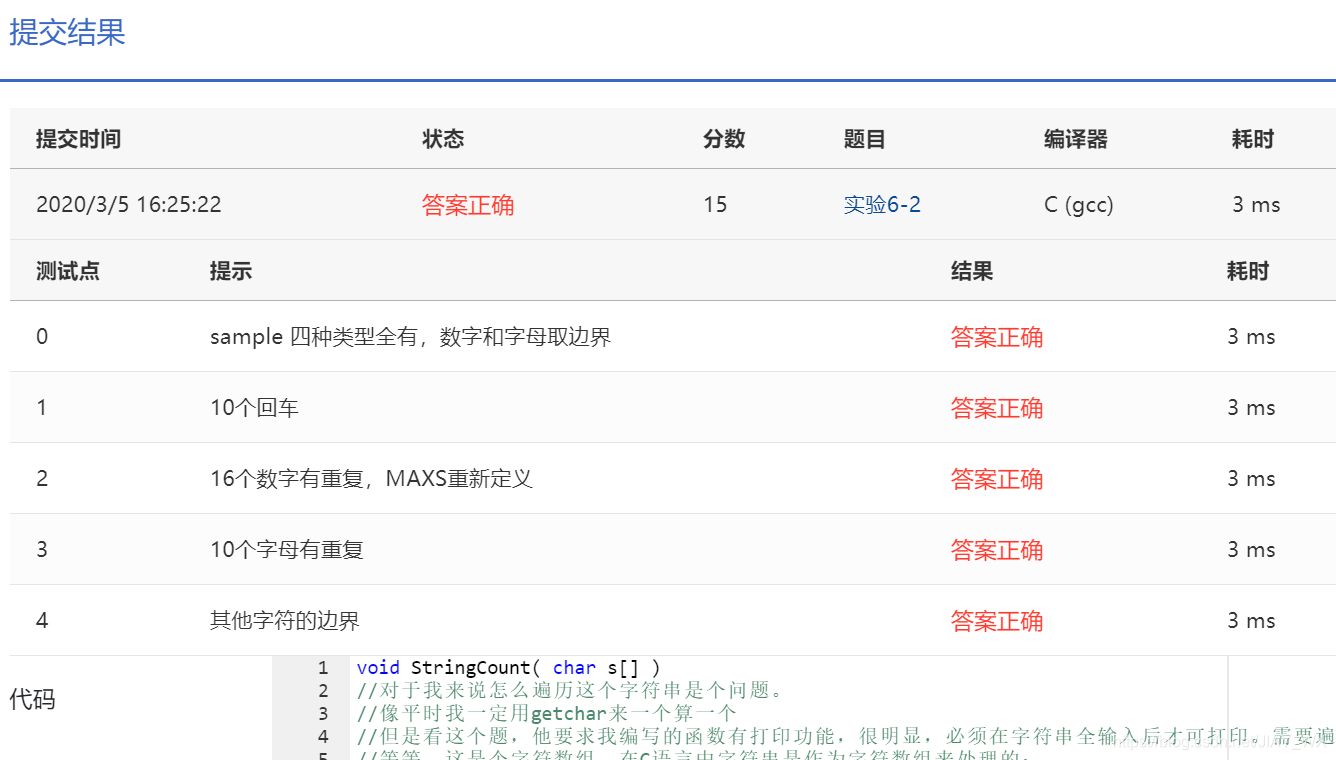Click the C (gcc) compiler label
Viewport: 1336px width, 760px height.
1078,204
